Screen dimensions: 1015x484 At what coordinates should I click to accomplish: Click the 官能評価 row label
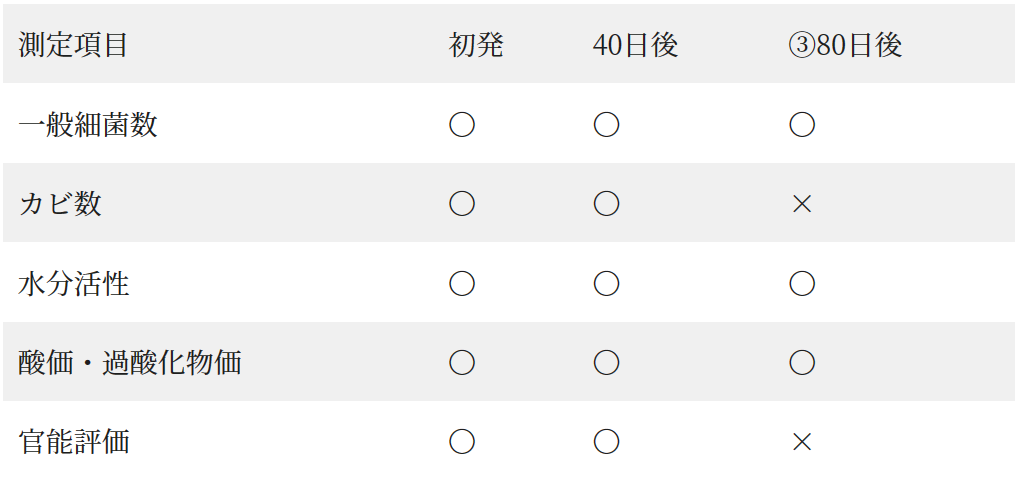point(74,442)
